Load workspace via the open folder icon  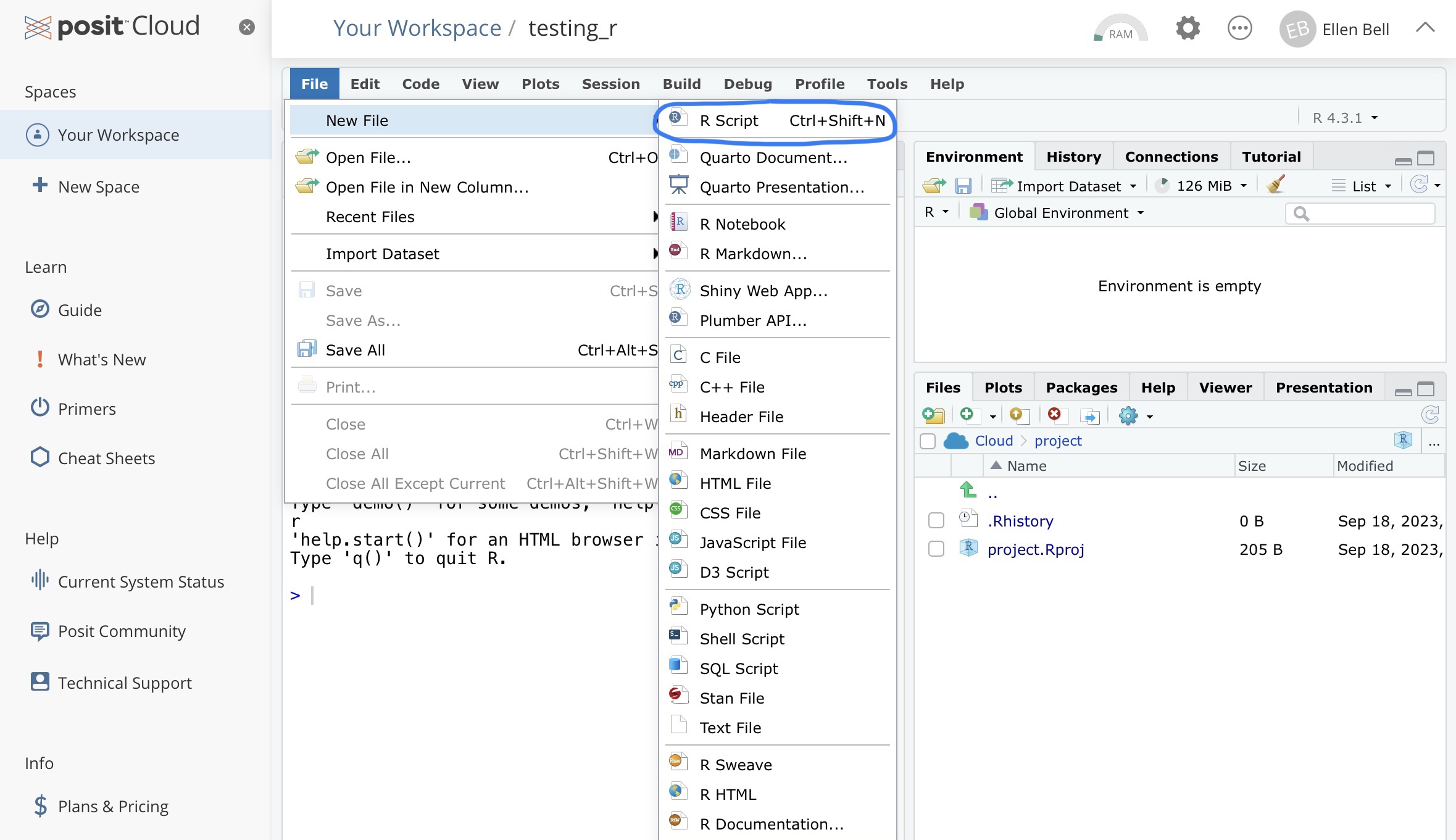tap(934, 185)
